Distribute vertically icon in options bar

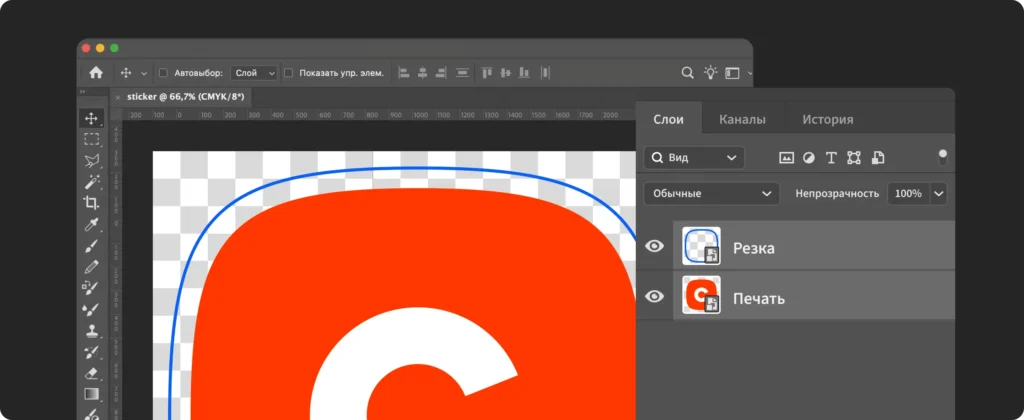coord(462,73)
